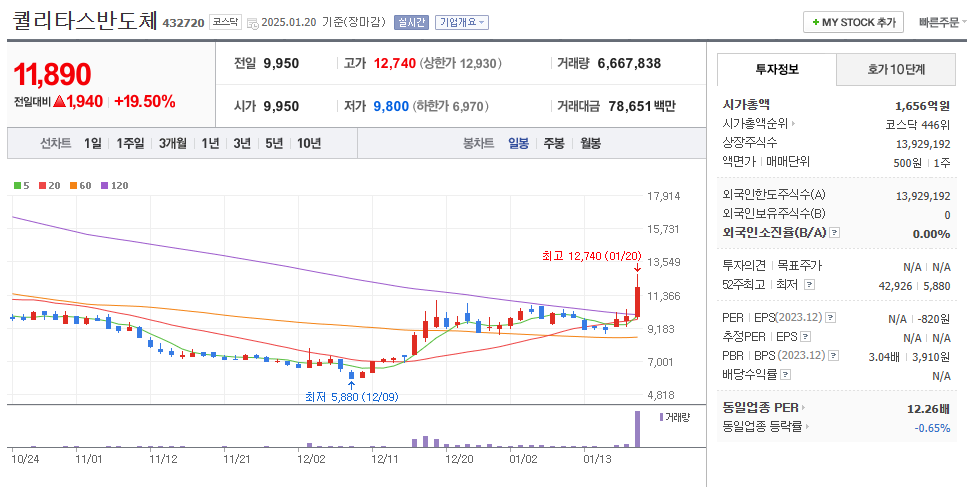Switch chart to 3년 period
This screenshot has width=973, height=487.
(x=242, y=143)
